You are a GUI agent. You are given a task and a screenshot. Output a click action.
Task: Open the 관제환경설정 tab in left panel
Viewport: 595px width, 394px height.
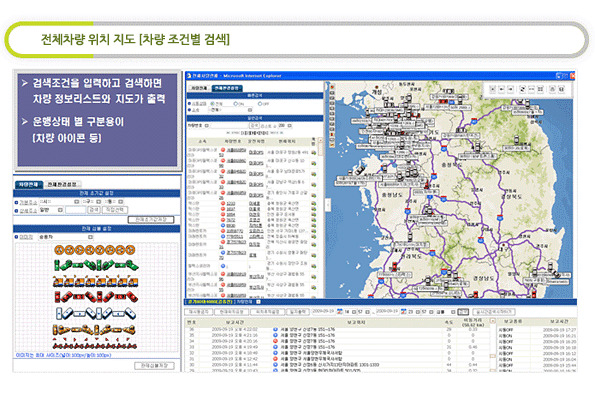coord(62,184)
